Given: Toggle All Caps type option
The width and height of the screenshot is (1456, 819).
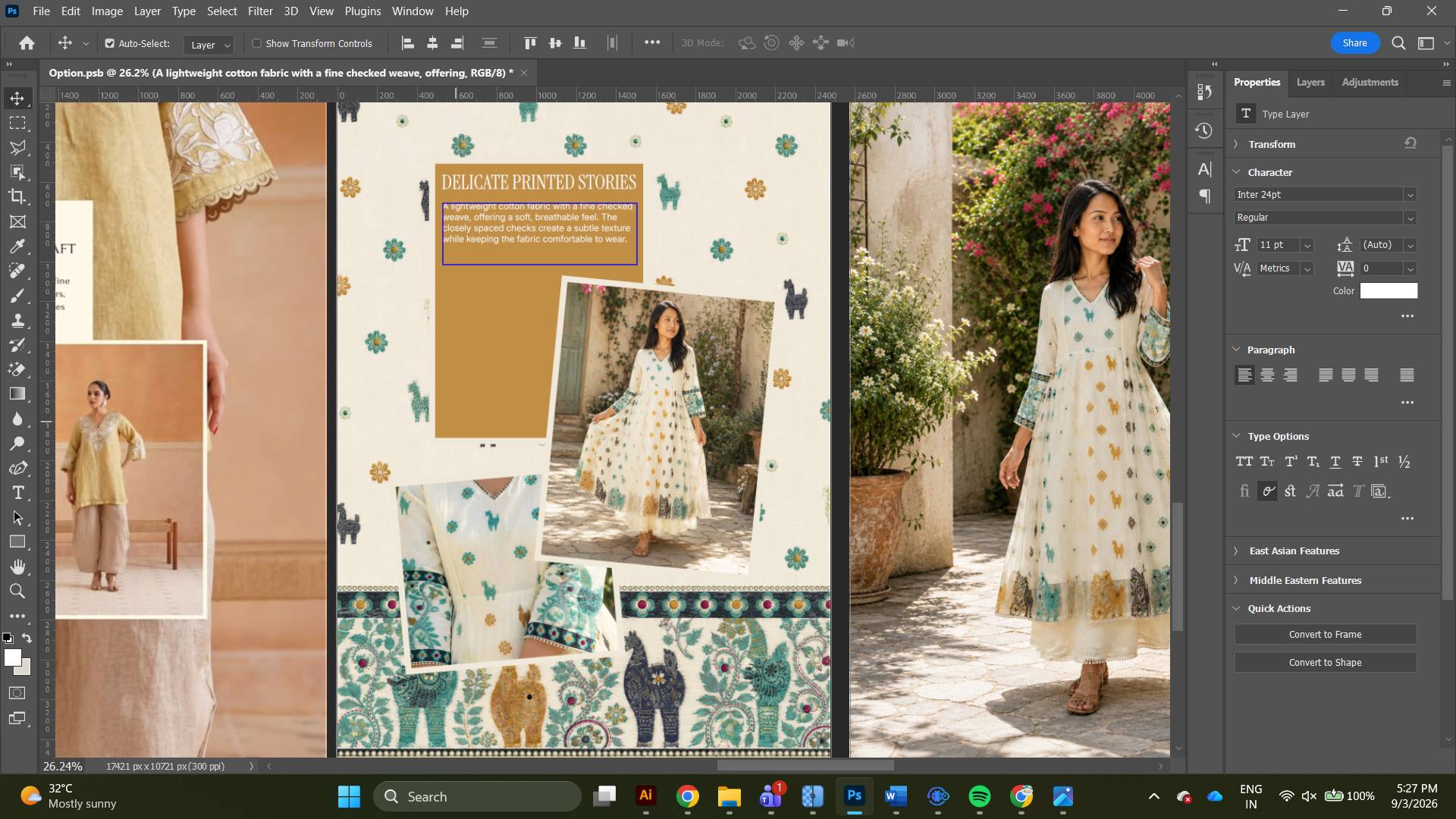Looking at the screenshot, I should tap(1244, 461).
